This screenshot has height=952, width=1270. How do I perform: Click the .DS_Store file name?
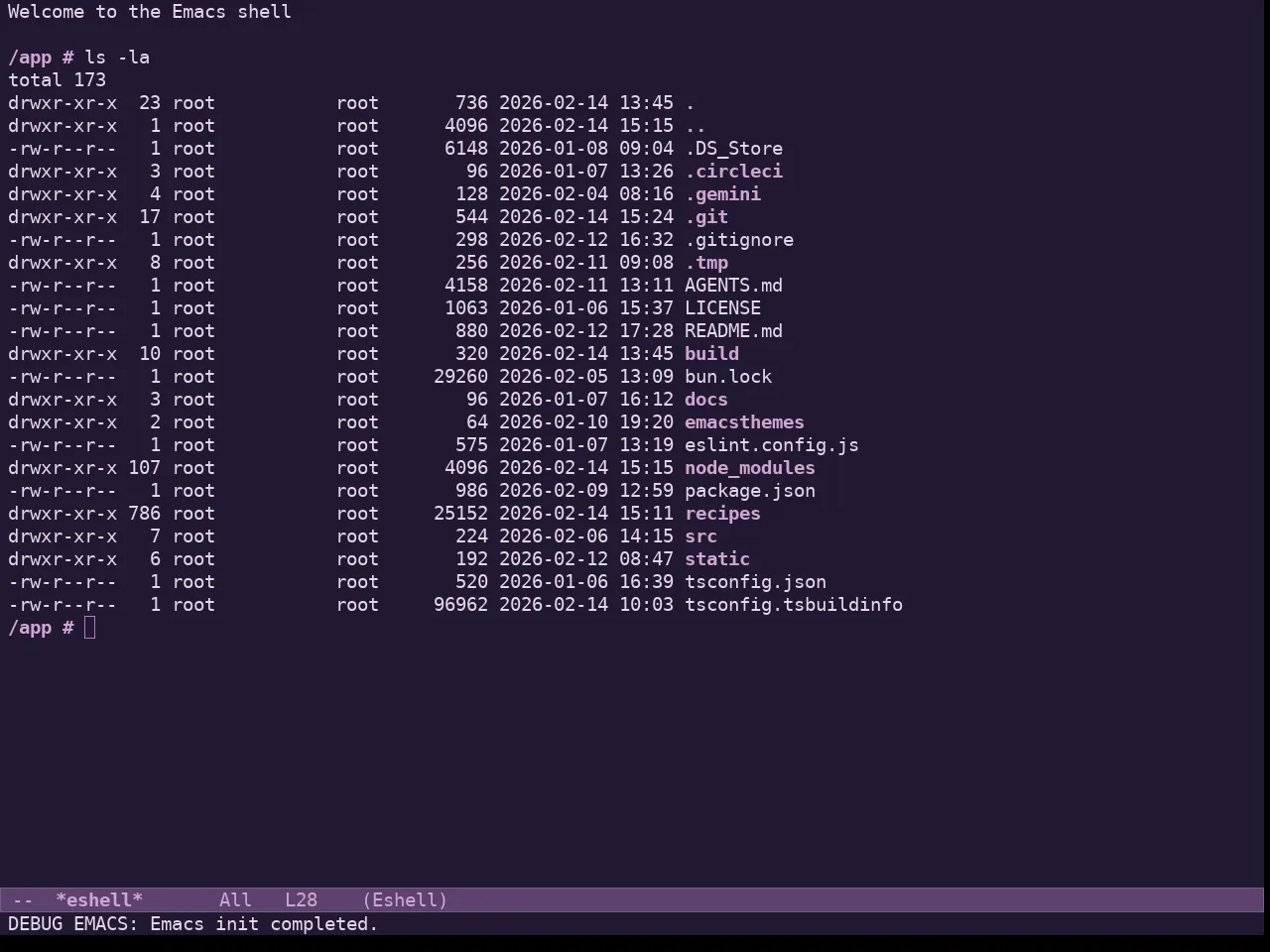(x=733, y=149)
